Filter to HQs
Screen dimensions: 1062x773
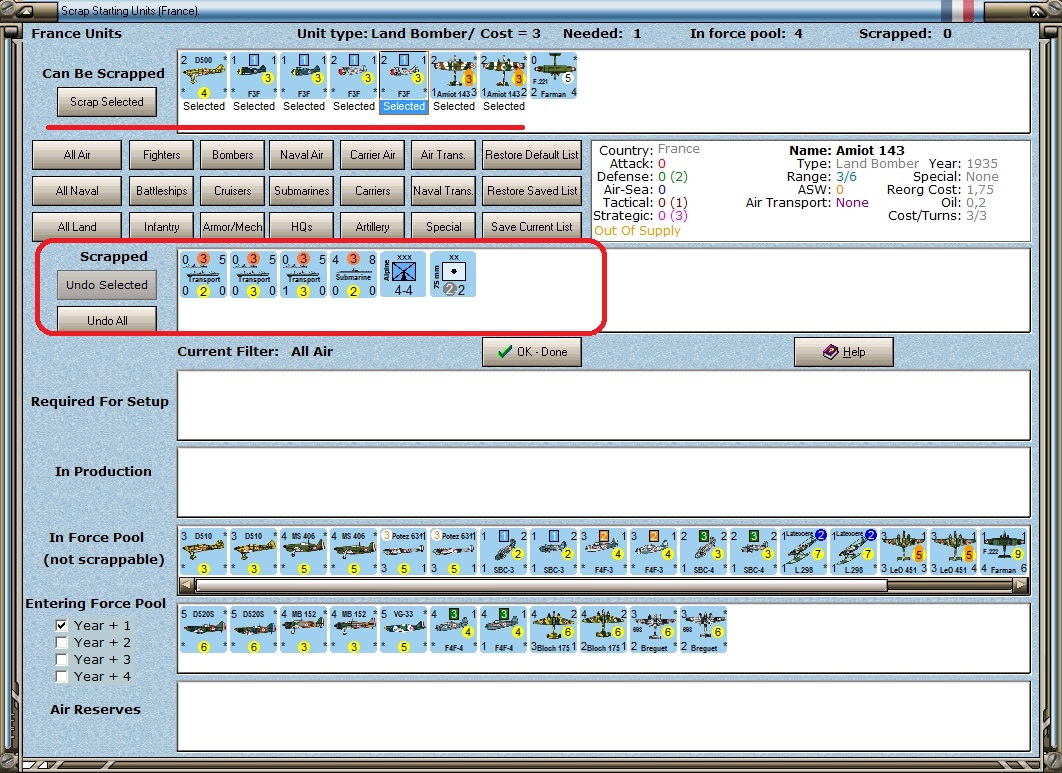(301, 227)
